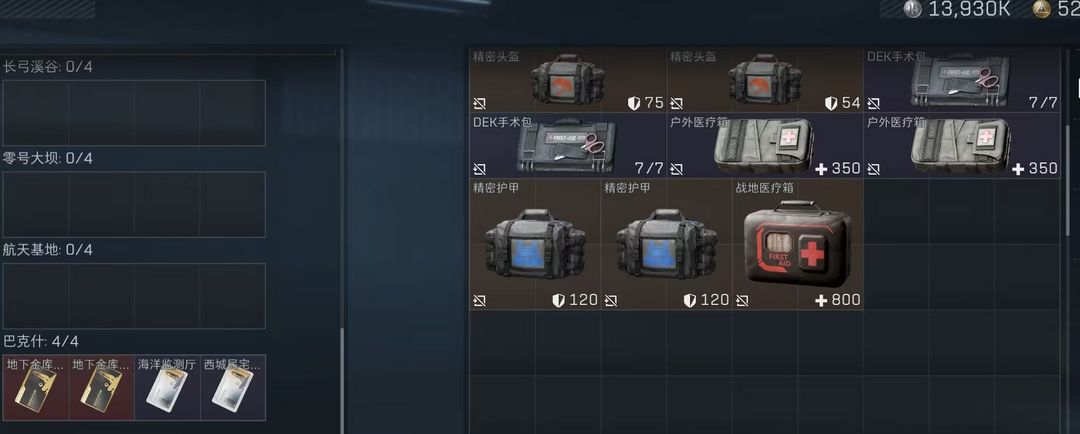Select the DEK手术包 in the second row
Viewport: 1080px width, 434px height.
tap(568, 146)
